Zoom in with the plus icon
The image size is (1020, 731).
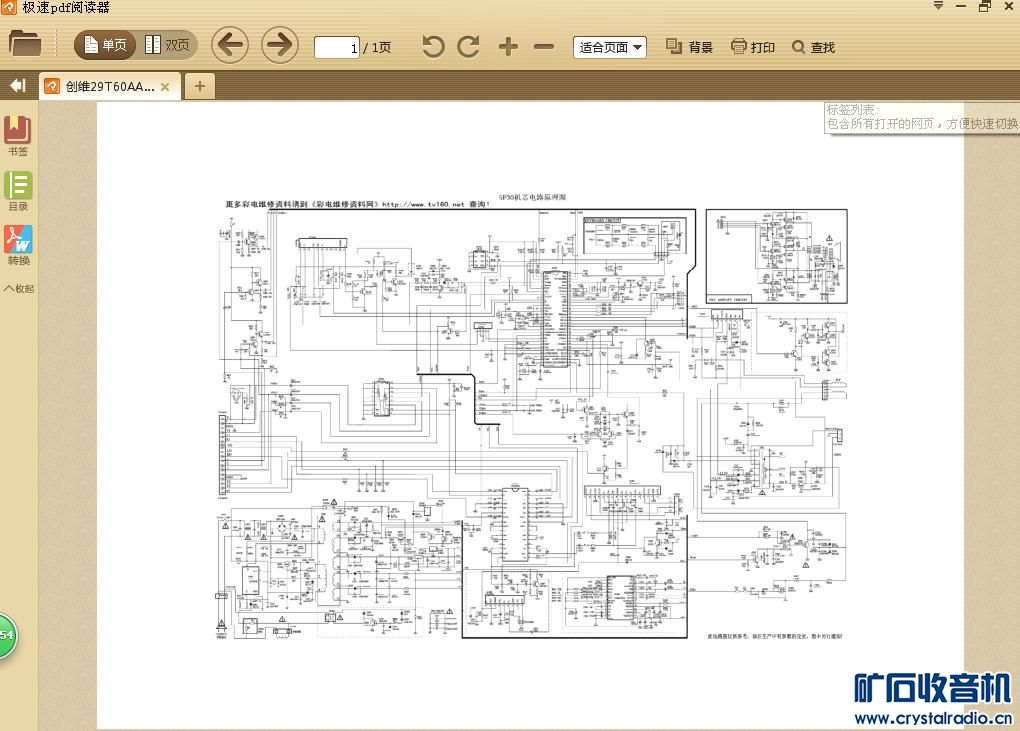pos(508,46)
